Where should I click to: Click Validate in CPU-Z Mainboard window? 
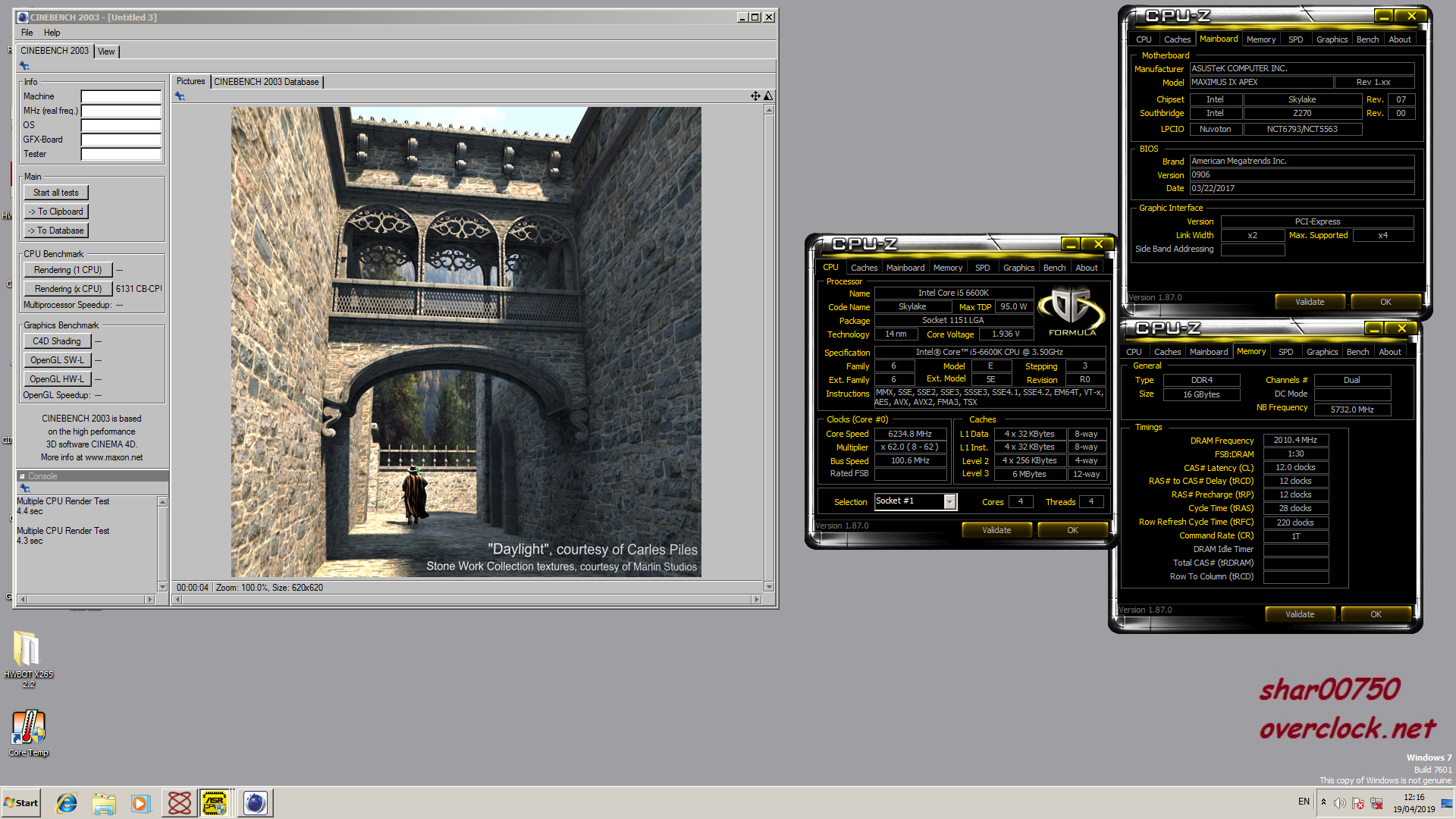pyautogui.click(x=1310, y=302)
